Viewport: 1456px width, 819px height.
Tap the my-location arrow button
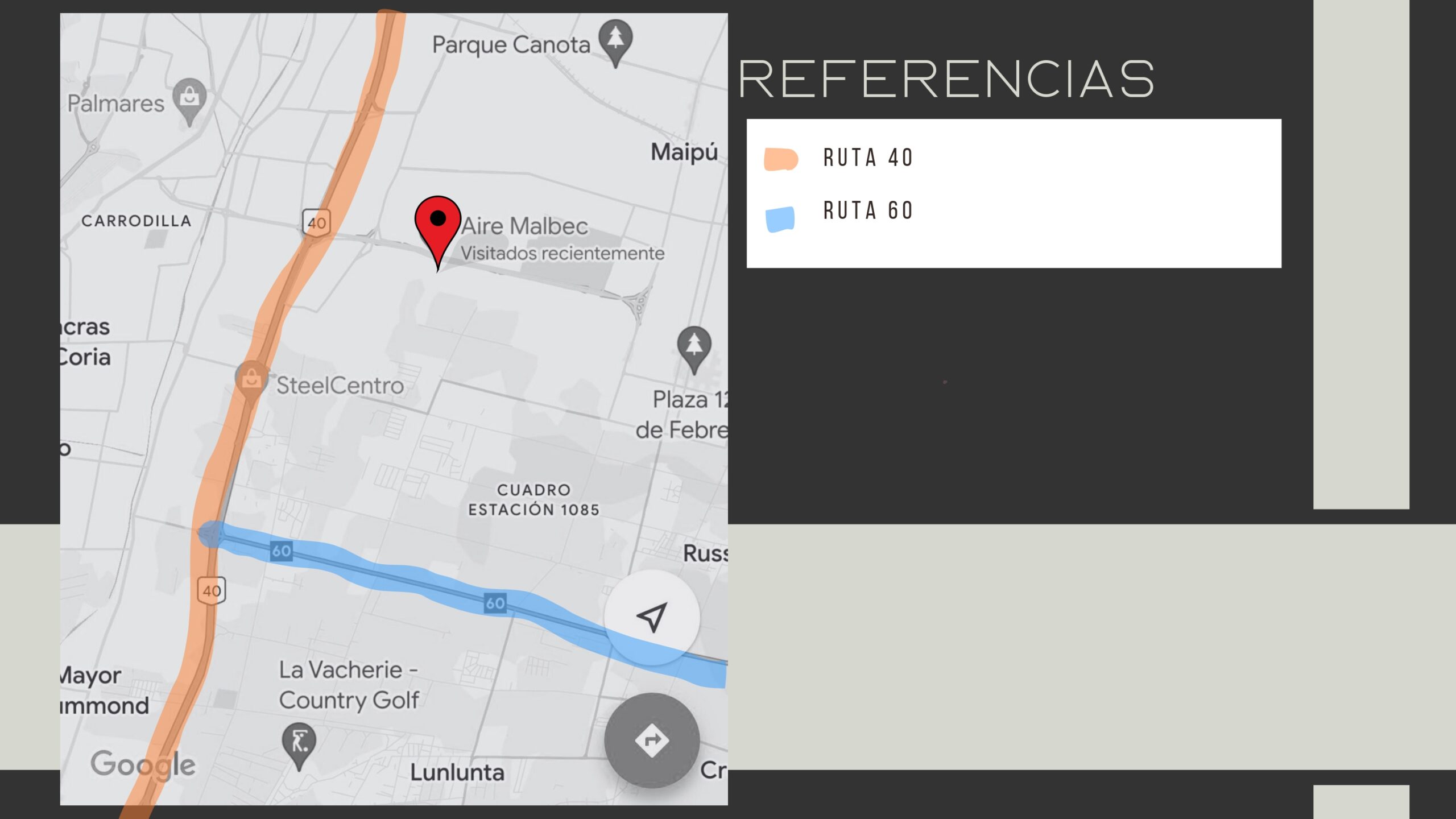pos(652,617)
